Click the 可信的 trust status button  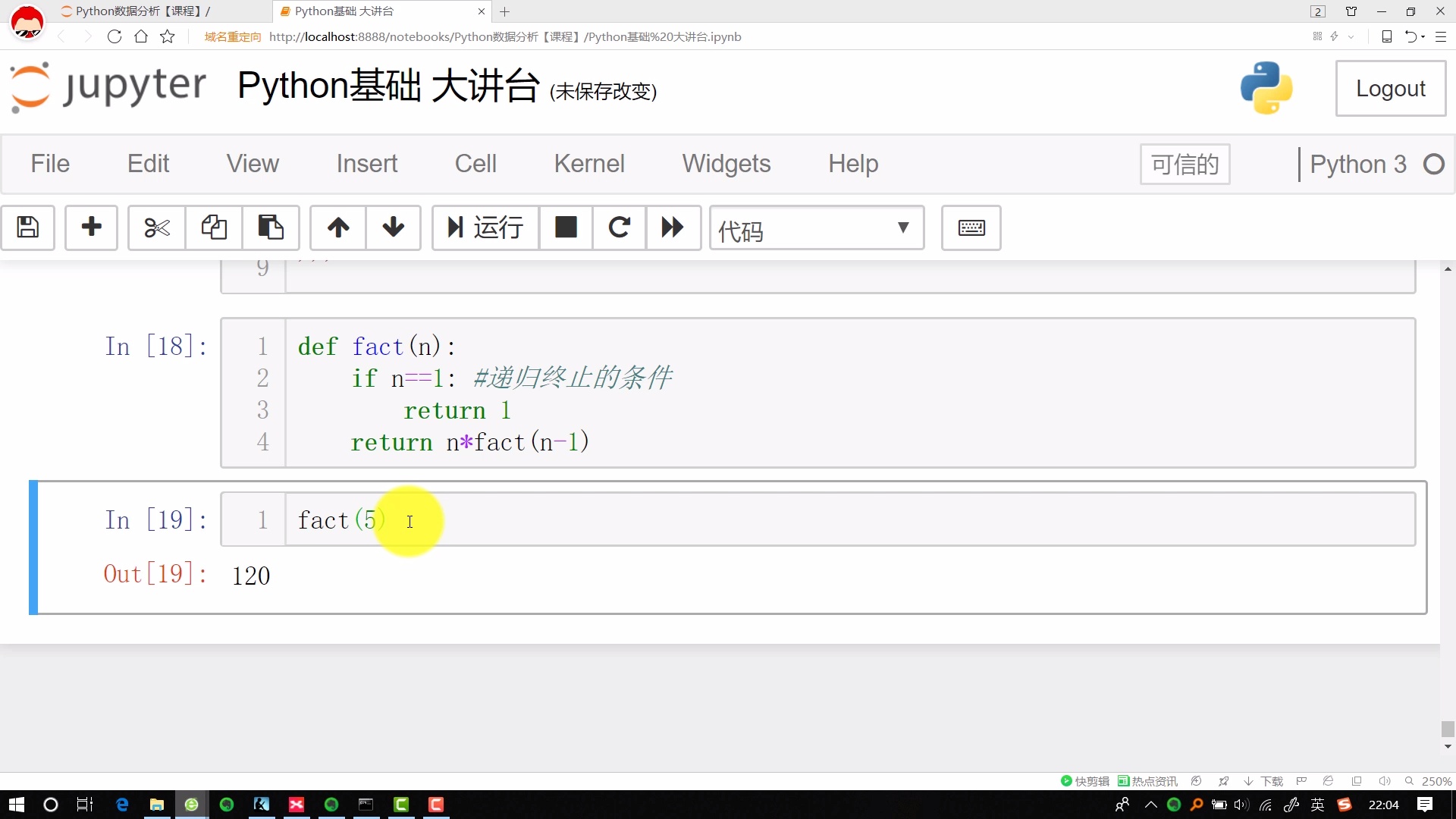pos(1184,164)
